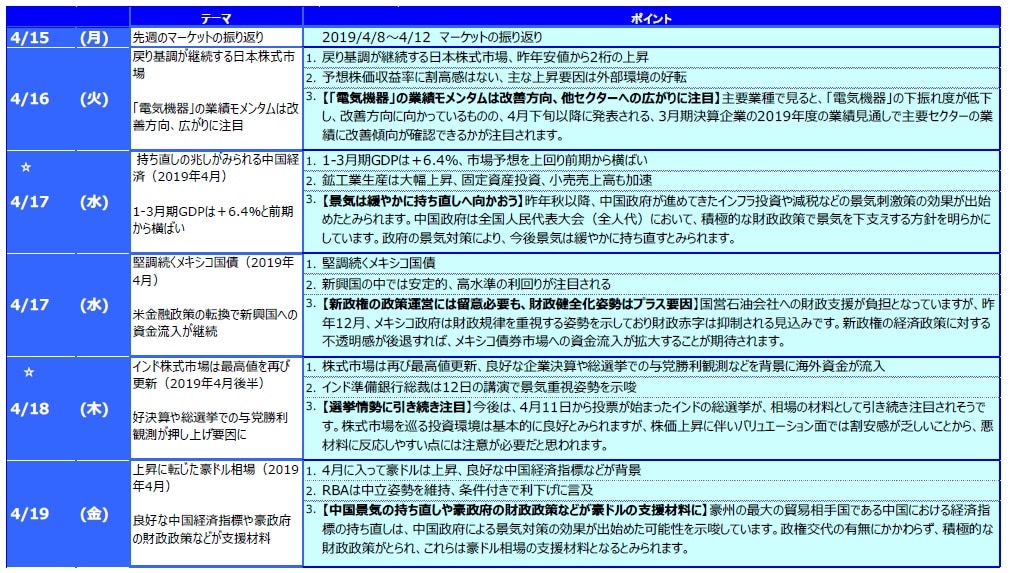Click the (金) weekday label

tap(94, 515)
